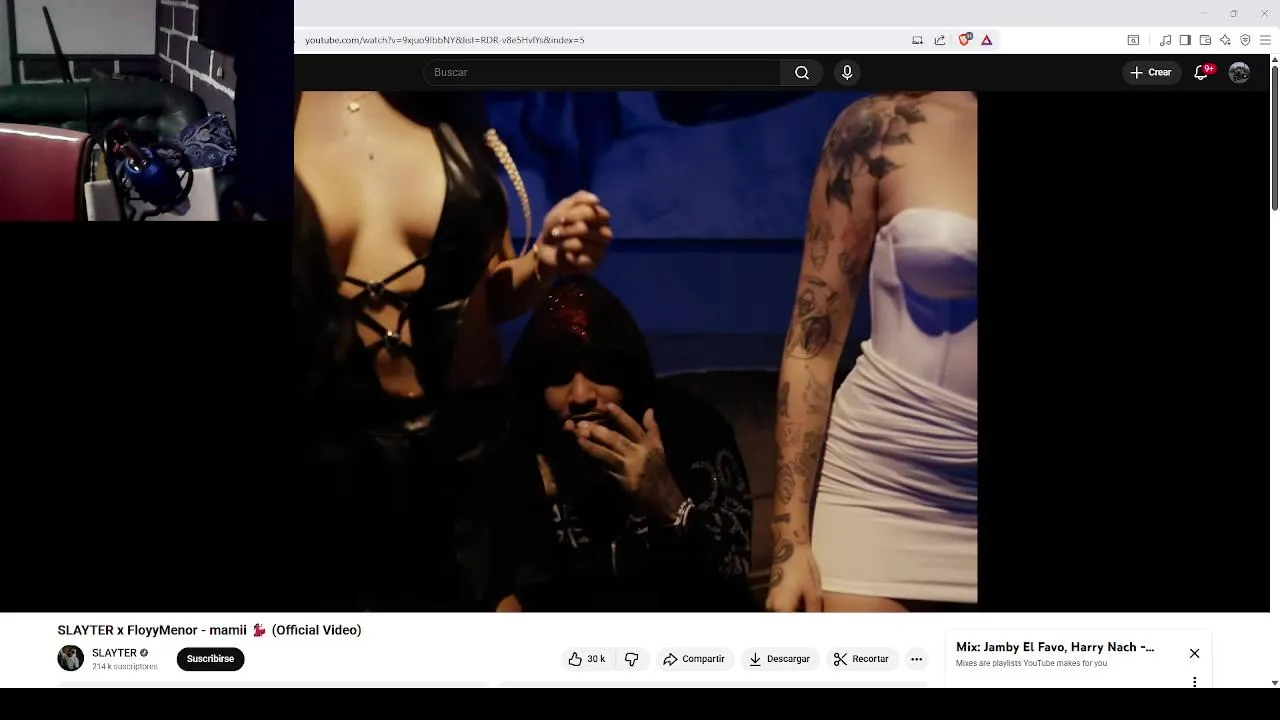Click Suscribirse to subscribe to SLAYTER
This screenshot has width=1280, height=720.
point(210,659)
